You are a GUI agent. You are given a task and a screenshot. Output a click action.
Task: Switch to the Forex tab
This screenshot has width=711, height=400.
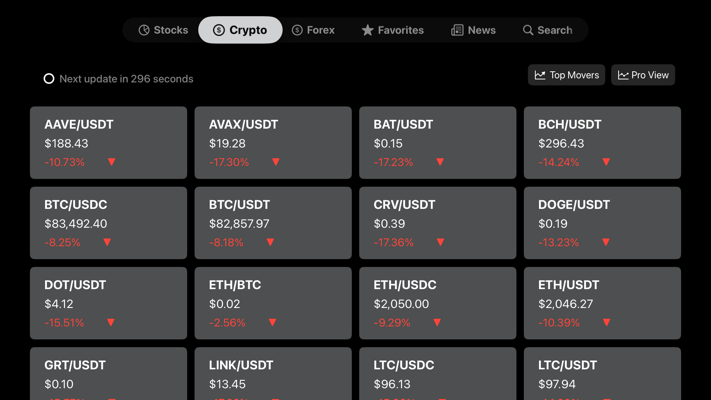313,30
